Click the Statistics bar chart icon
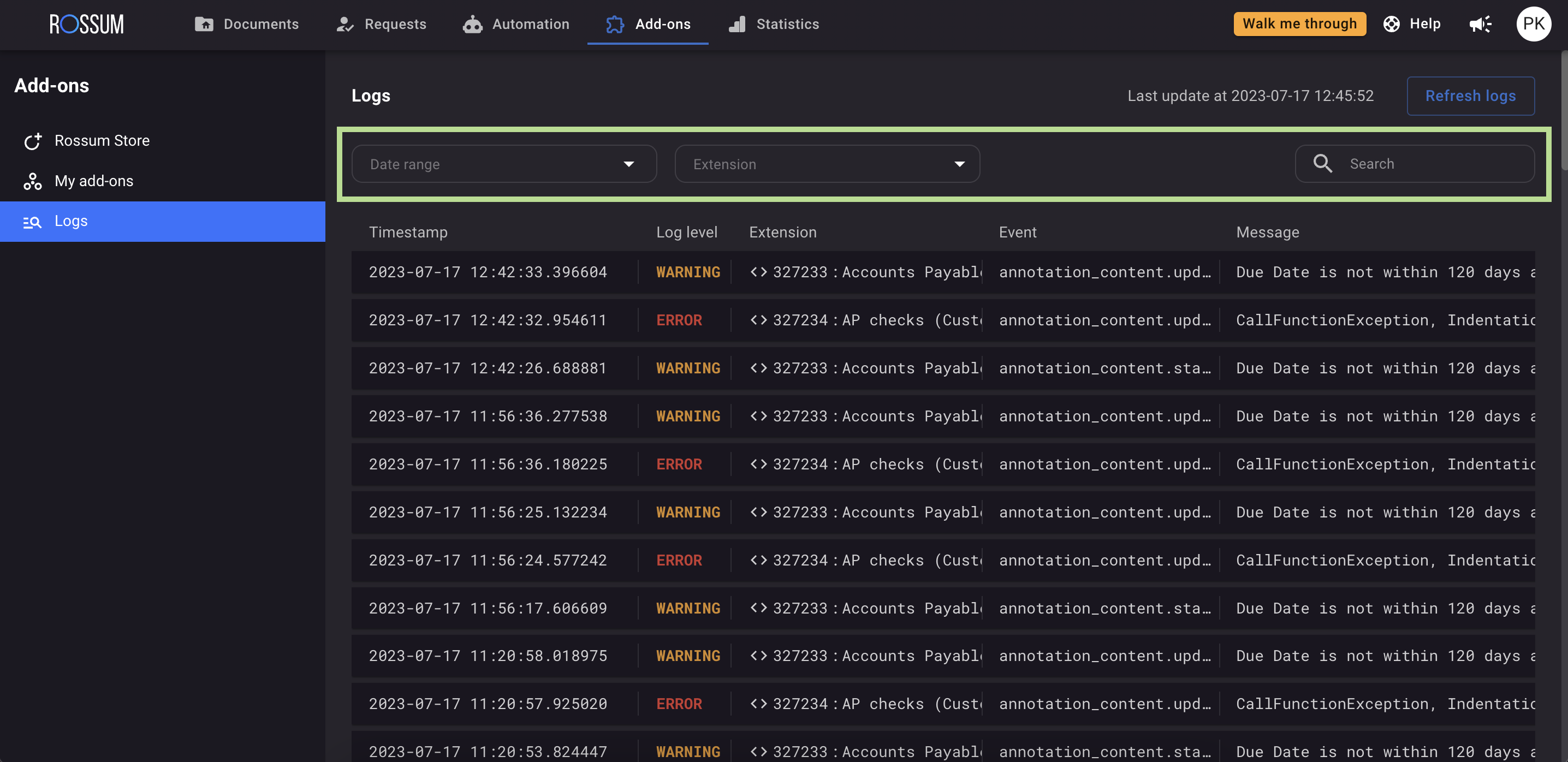Screen dimensions: 1568x762 pyautogui.click(x=737, y=25)
